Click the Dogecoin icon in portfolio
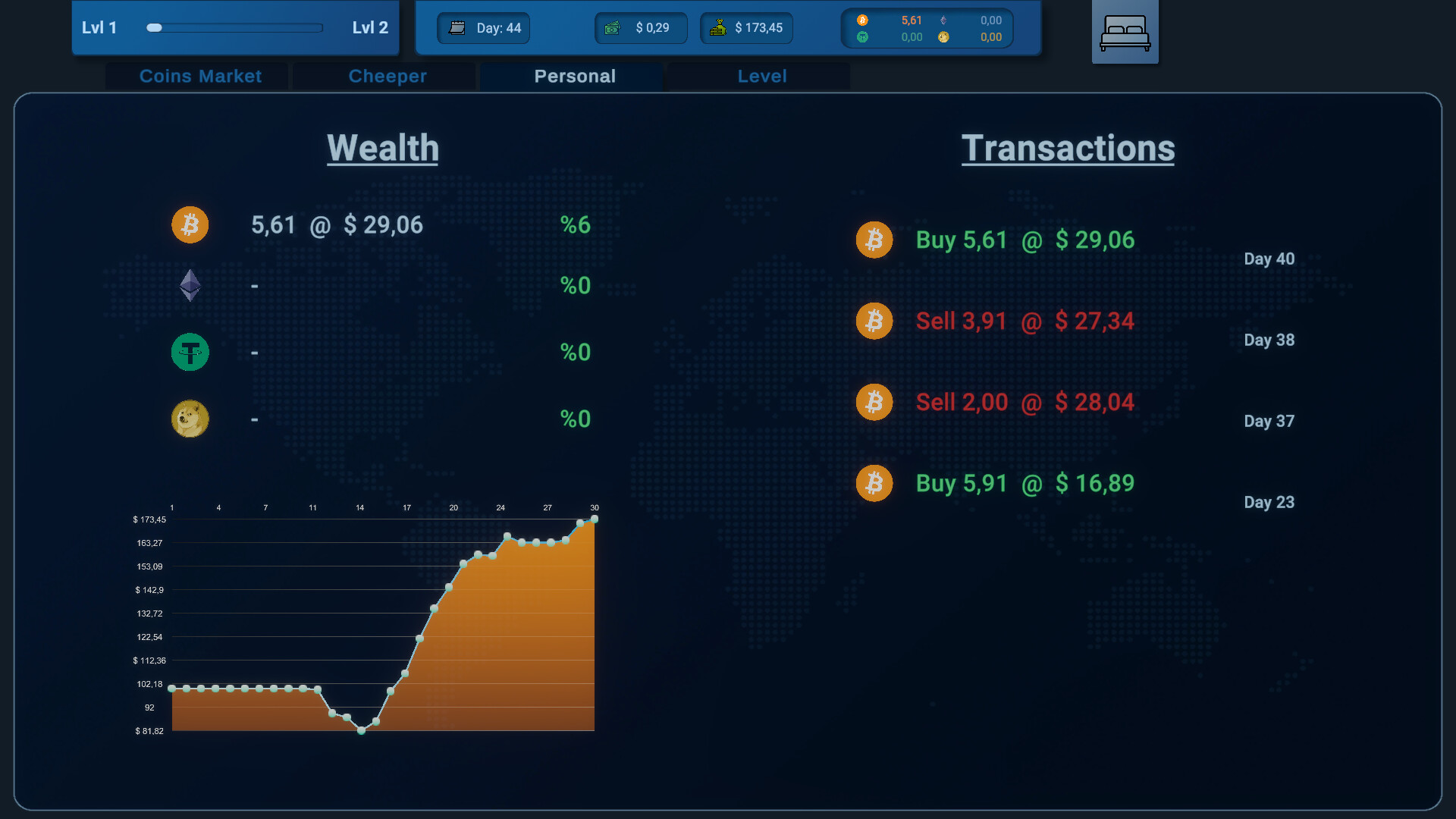The image size is (1456, 819). [190, 418]
